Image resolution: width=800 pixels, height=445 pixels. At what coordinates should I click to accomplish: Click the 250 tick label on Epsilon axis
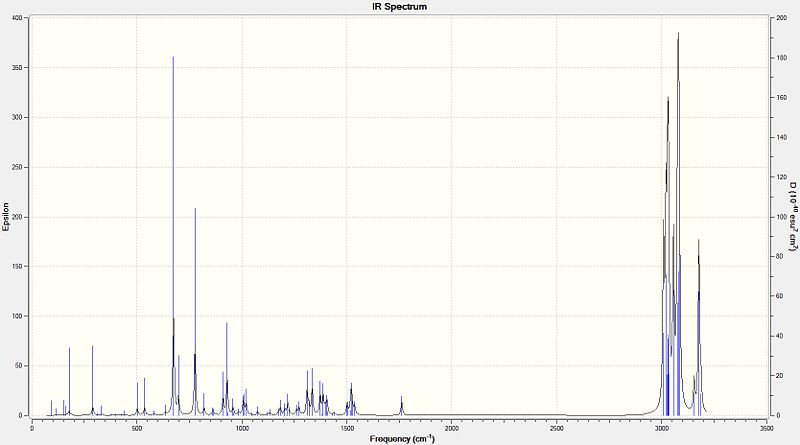click(18, 167)
